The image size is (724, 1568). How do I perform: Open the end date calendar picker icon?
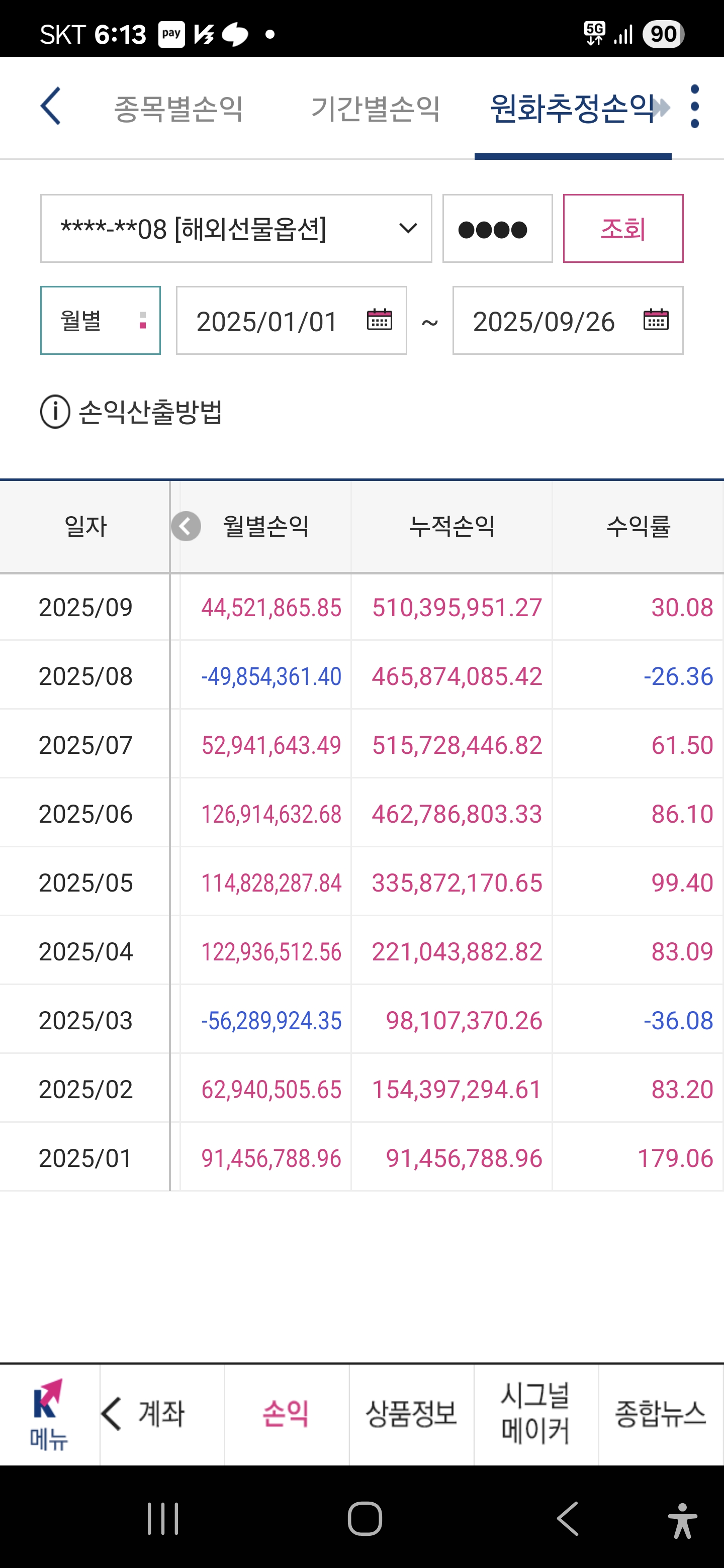[655, 320]
